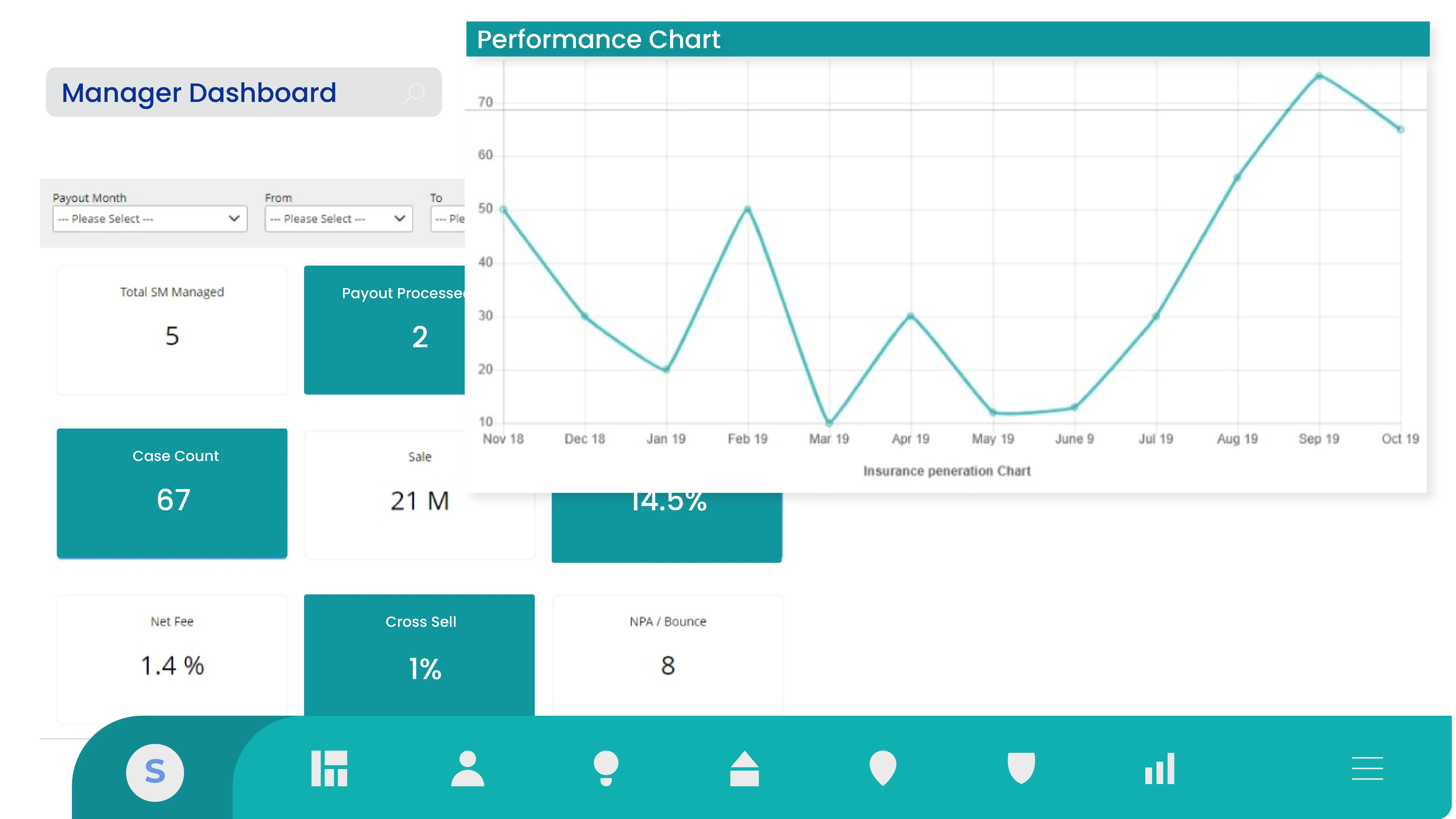
Task: Click the May 19 data point
Action: (x=993, y=413)
